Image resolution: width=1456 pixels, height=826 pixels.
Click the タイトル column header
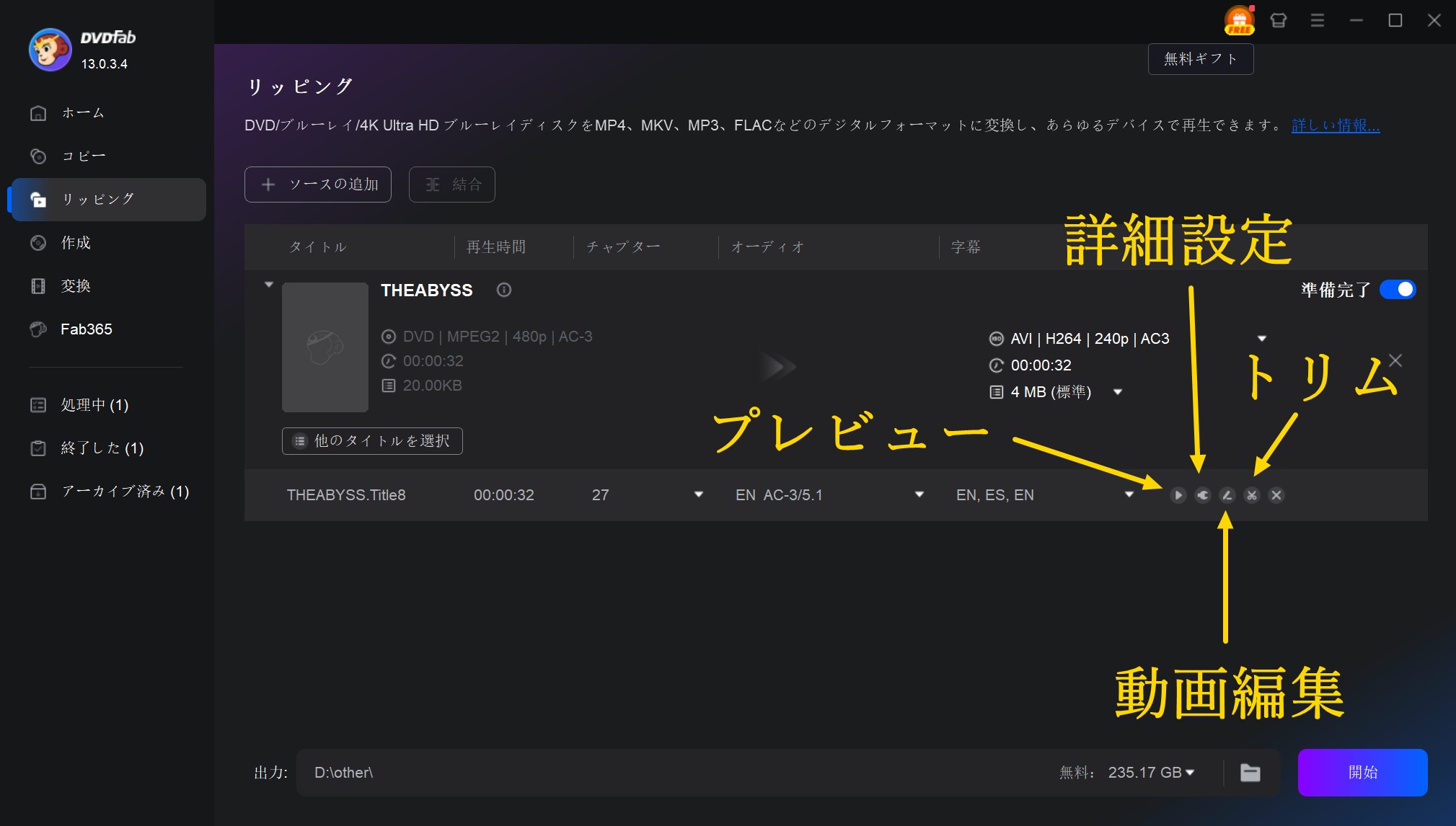tap(318, 247)
